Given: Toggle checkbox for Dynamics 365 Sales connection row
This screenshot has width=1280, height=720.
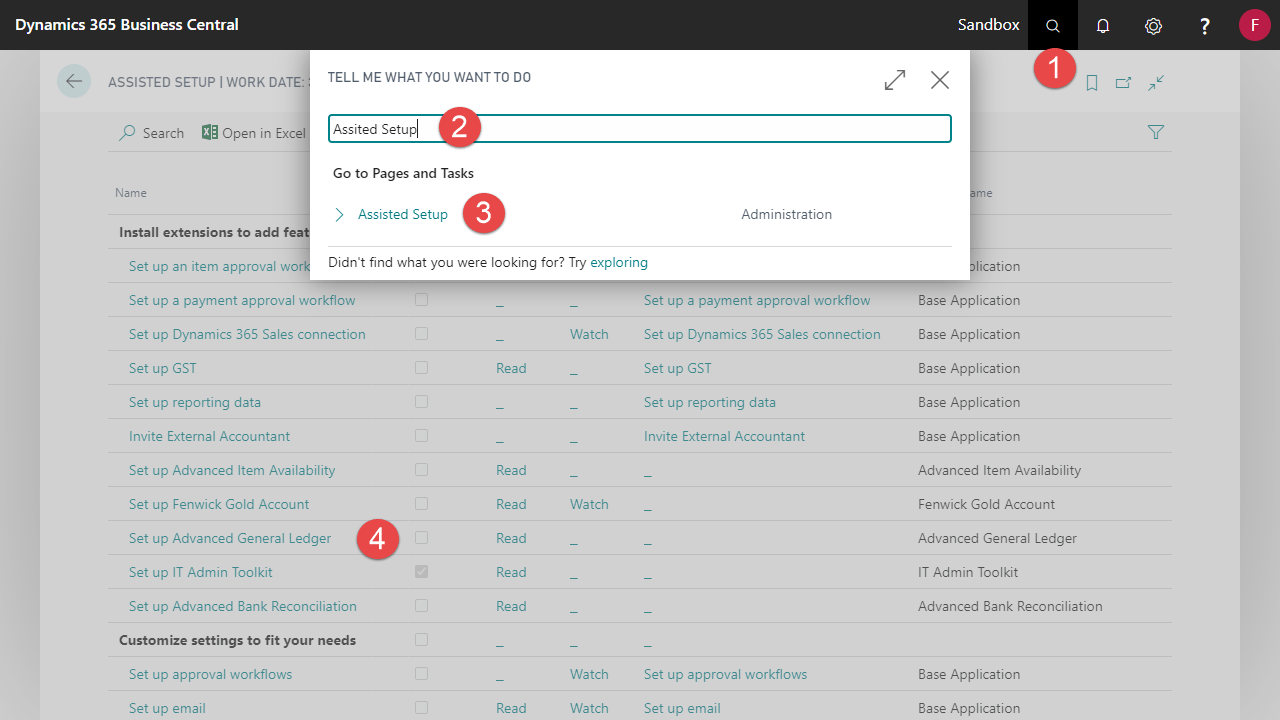Looking at the screenshot, I should pos(421,334).
